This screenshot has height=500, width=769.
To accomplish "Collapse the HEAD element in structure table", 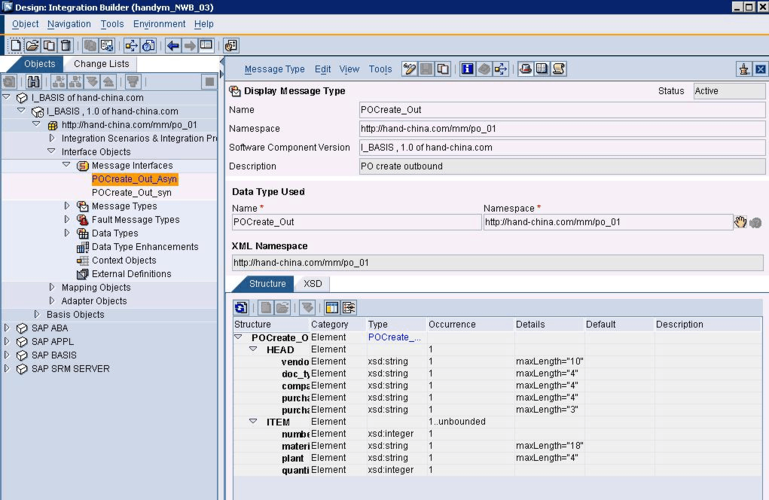I will 253,349.
